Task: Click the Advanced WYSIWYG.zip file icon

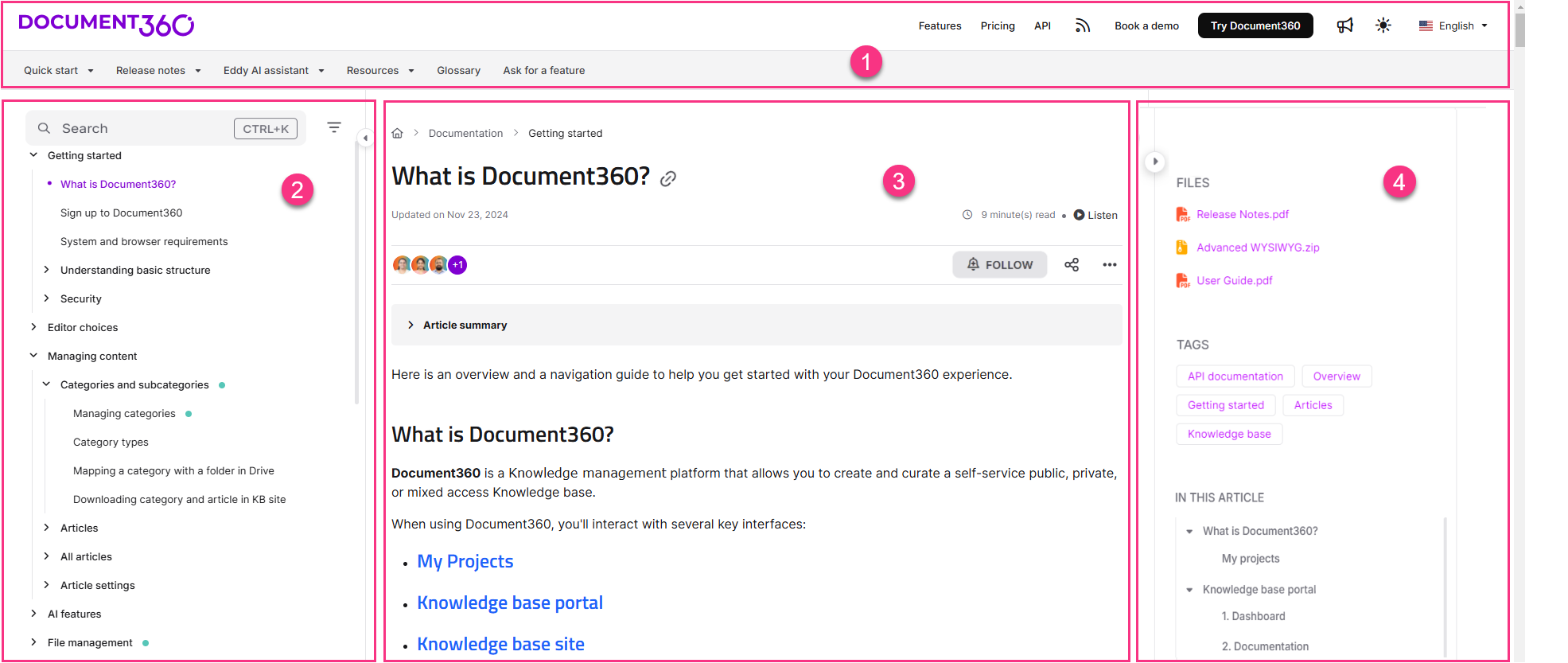Action: 1182,248
